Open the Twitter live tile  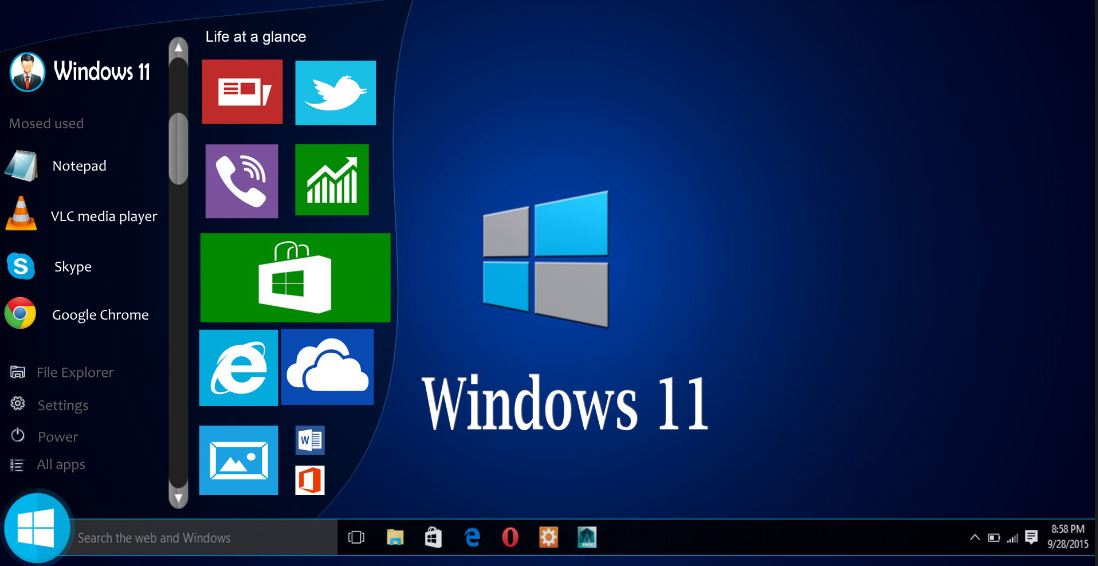click(x=335, y=92)
